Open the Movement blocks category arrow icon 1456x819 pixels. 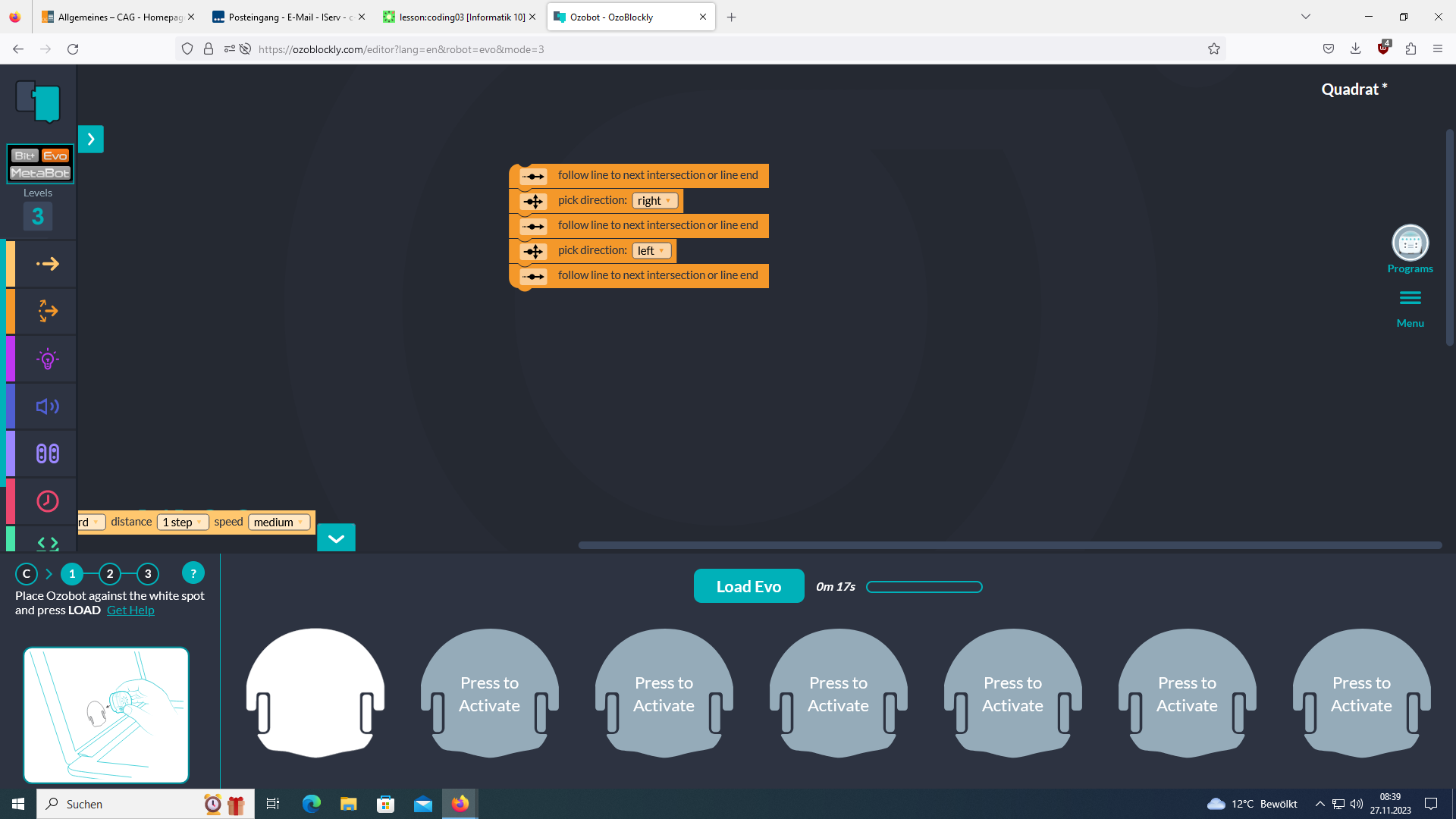pos(47,264)
